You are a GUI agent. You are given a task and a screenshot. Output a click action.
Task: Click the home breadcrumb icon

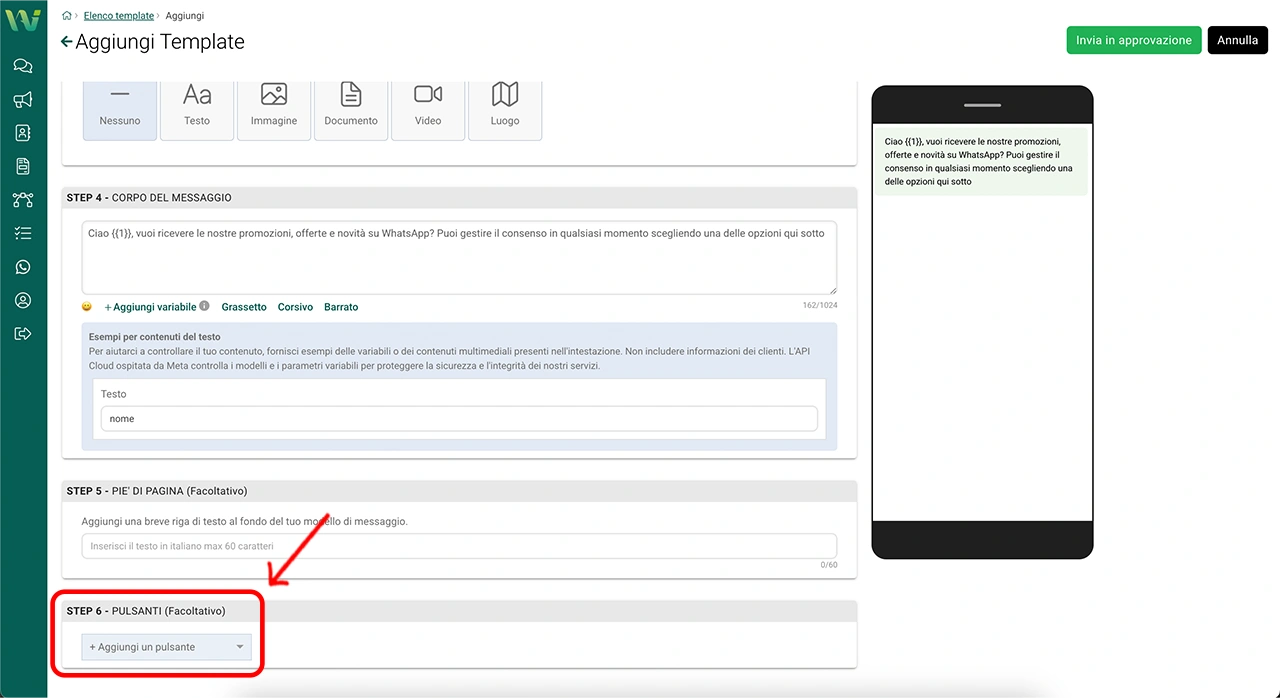tap(67, 16)
